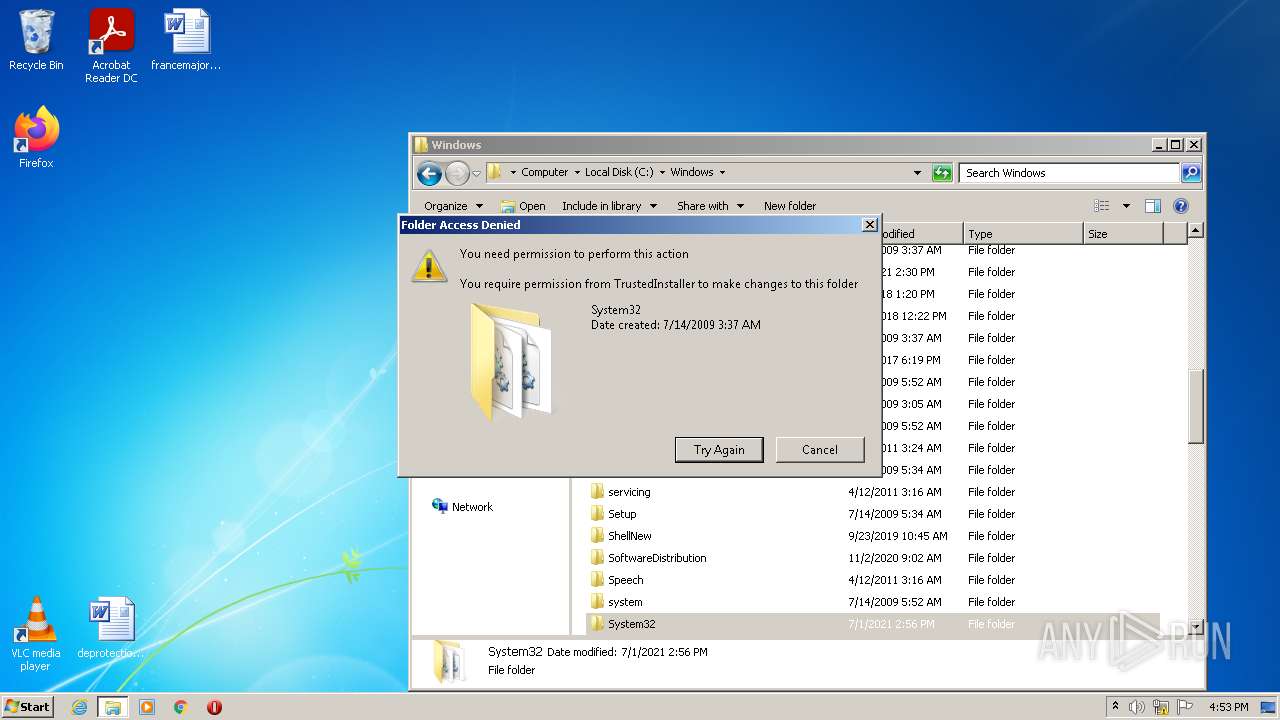Select the ShellNew folder
1280x720 pixels.
[x=872, y=536]
